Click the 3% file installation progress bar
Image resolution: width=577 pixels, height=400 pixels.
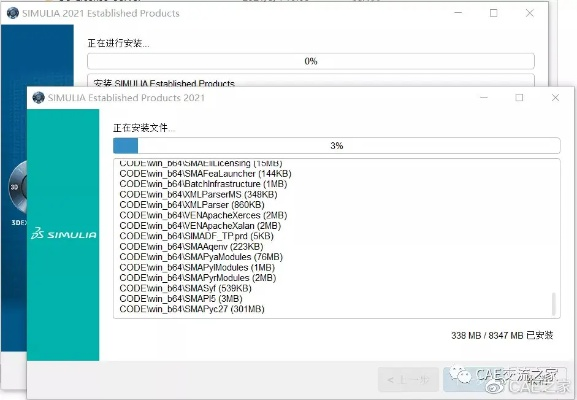(337, 146)
